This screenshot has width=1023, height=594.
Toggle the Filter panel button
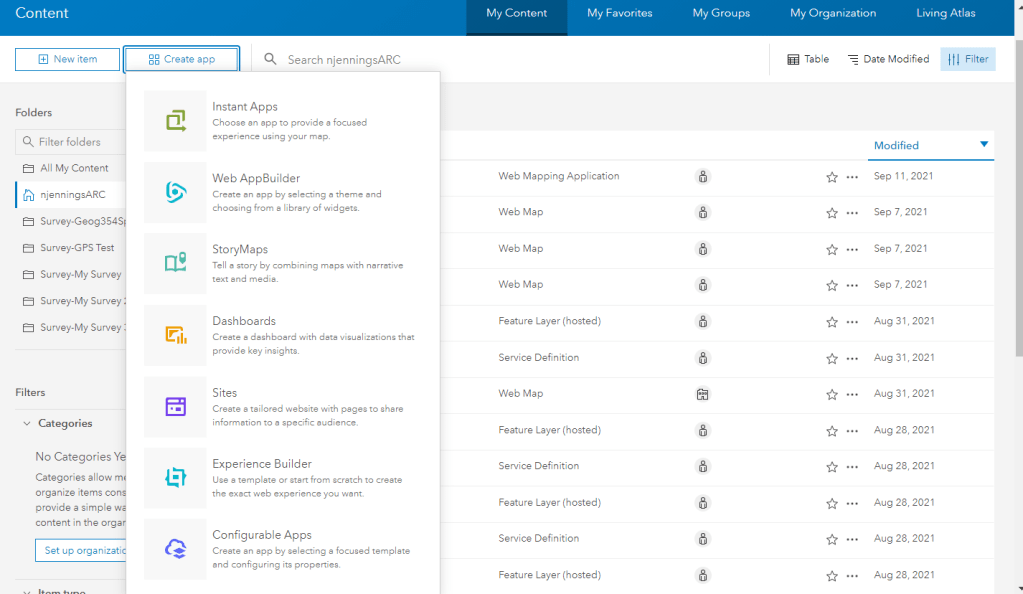pyautogui.click(x=968, y=59)
